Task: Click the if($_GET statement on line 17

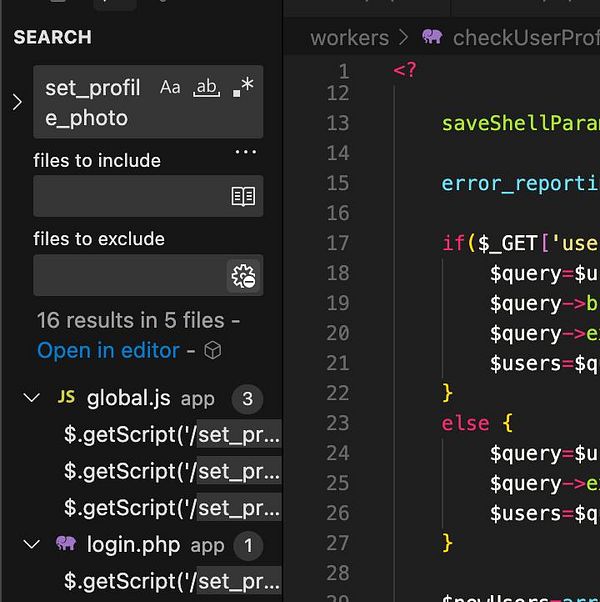Action: pyautogui.click(x=521, y=243)
